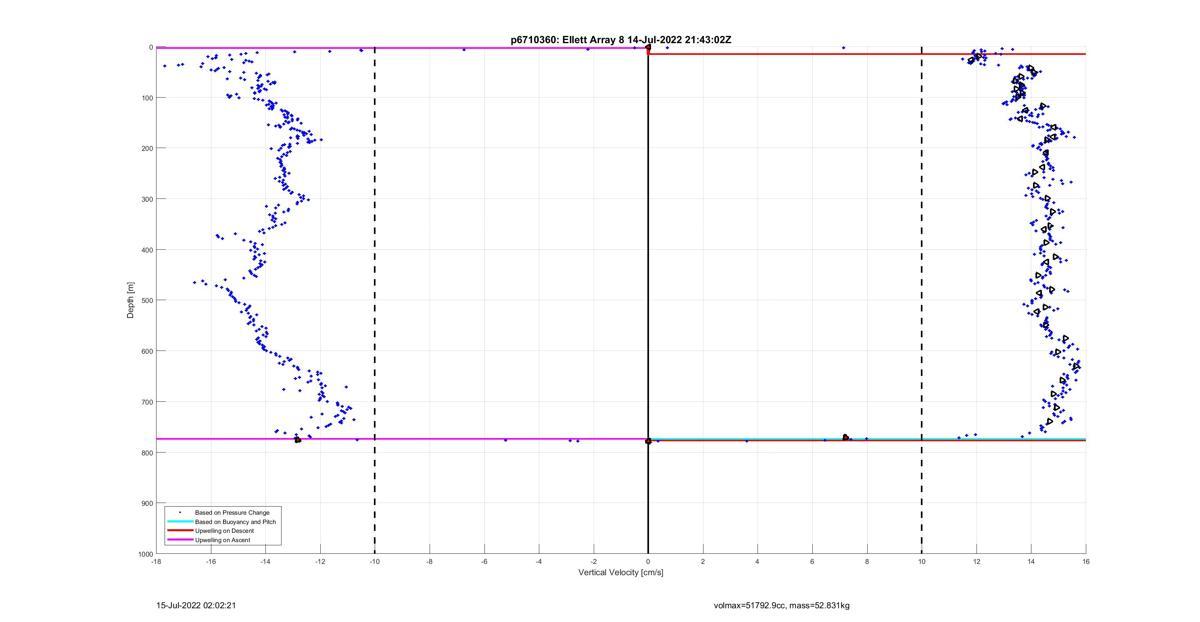Screen dimensions: 1200x622
Task: Click the x-axis tick label '-14'
Action: click(x=266, y=561)
